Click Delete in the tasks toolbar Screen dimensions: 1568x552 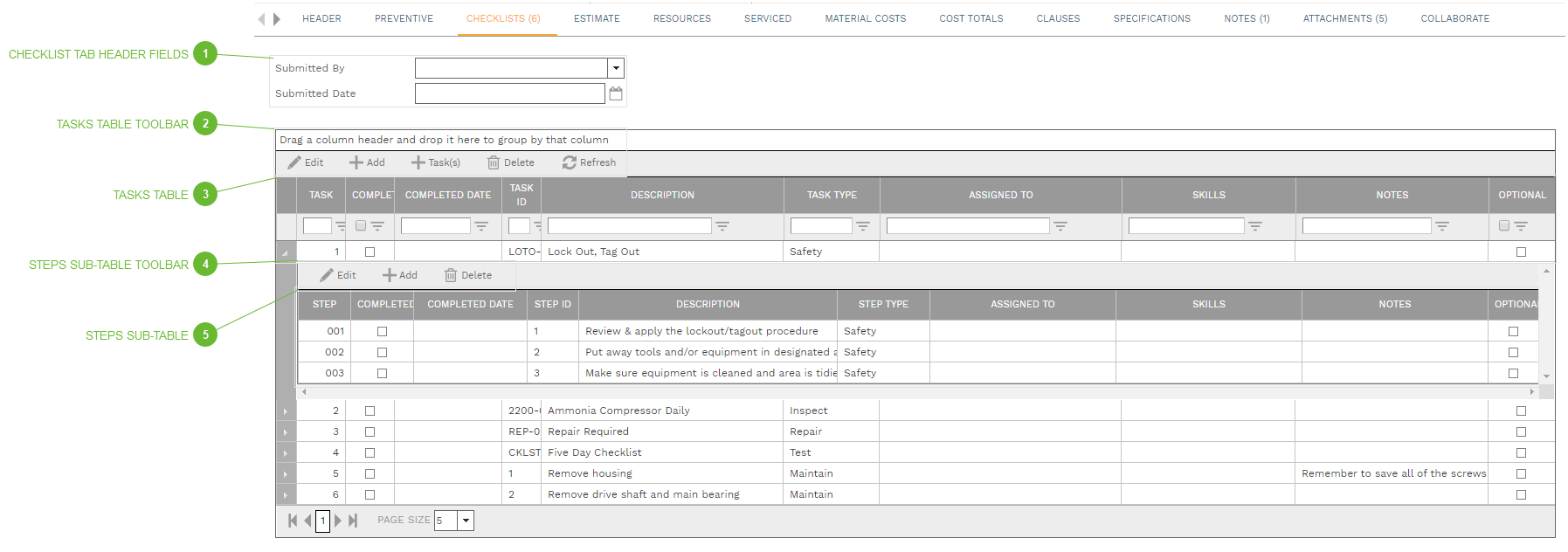pos(511,162)
